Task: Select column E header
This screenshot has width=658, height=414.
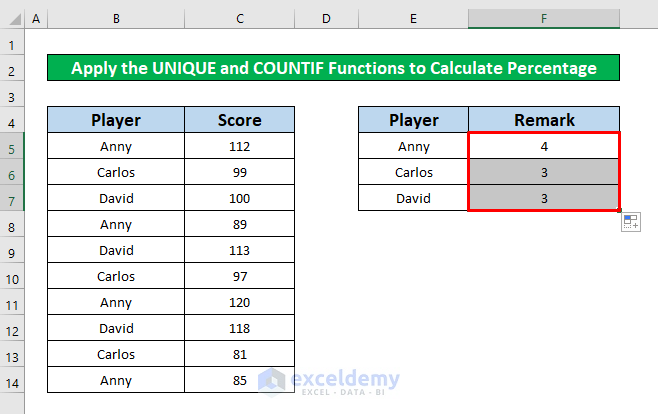Action: 413,19
